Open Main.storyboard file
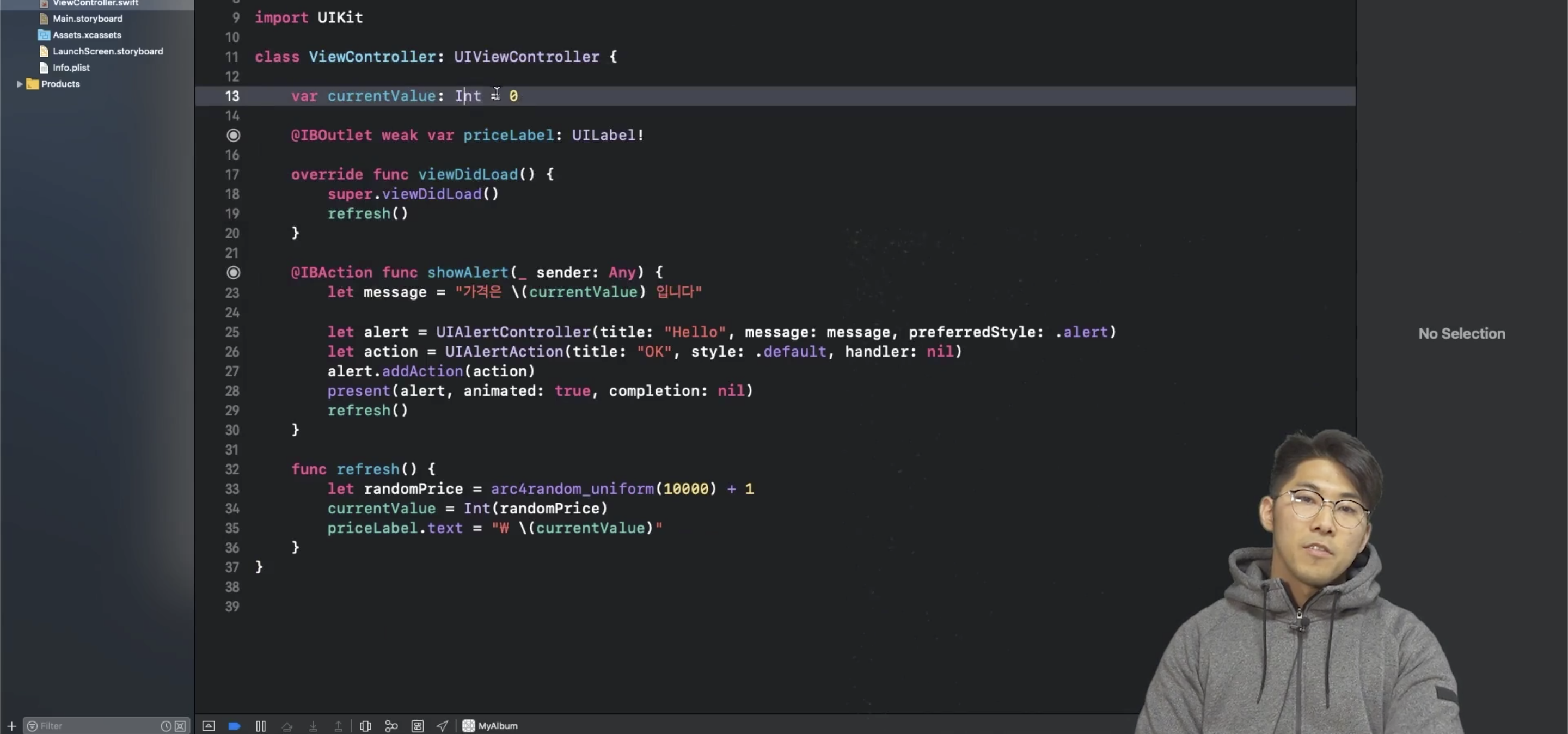The image size is (1568, 734). pyautogui.click(x=87, y=19)
